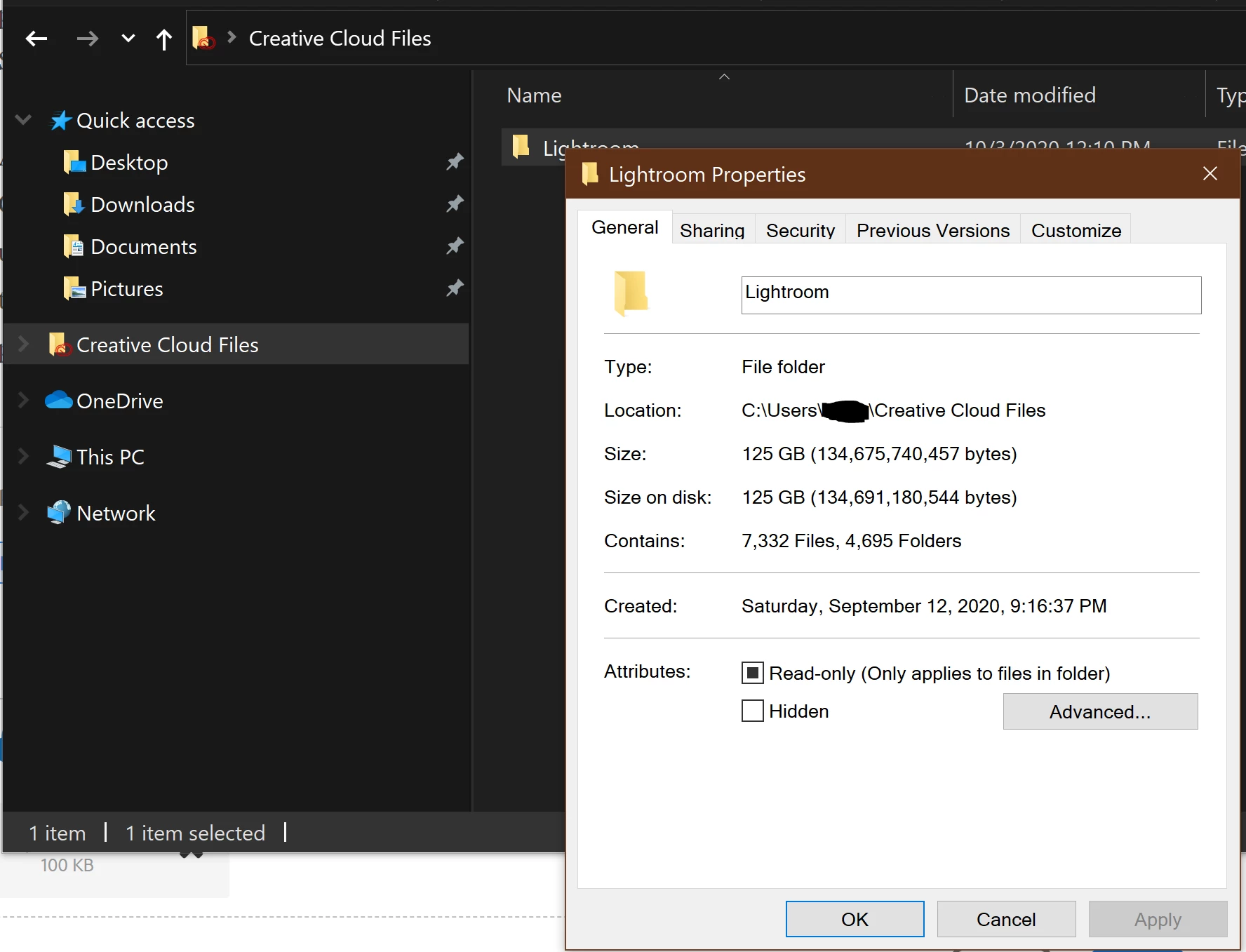Image resolution: width=1246 pixels, height=952 pixels.
Task: Enable the Hidden attribute checkbox
Action: pos(753,711)
